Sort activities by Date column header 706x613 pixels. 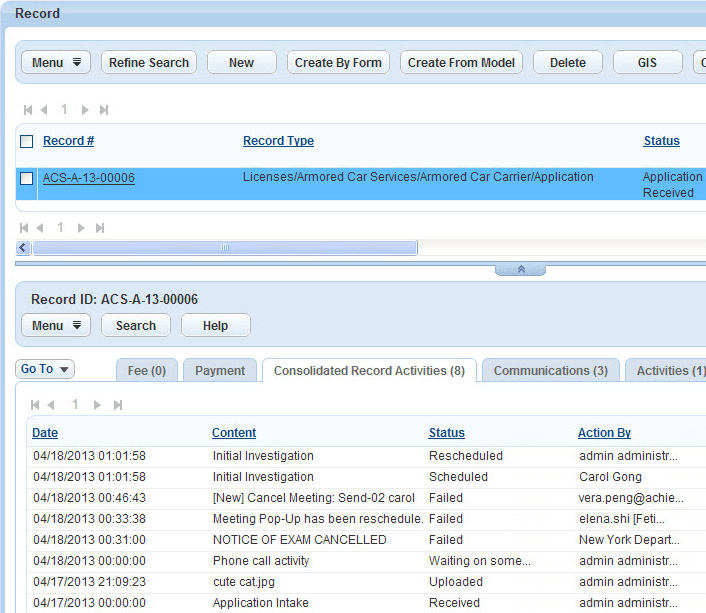45,433
